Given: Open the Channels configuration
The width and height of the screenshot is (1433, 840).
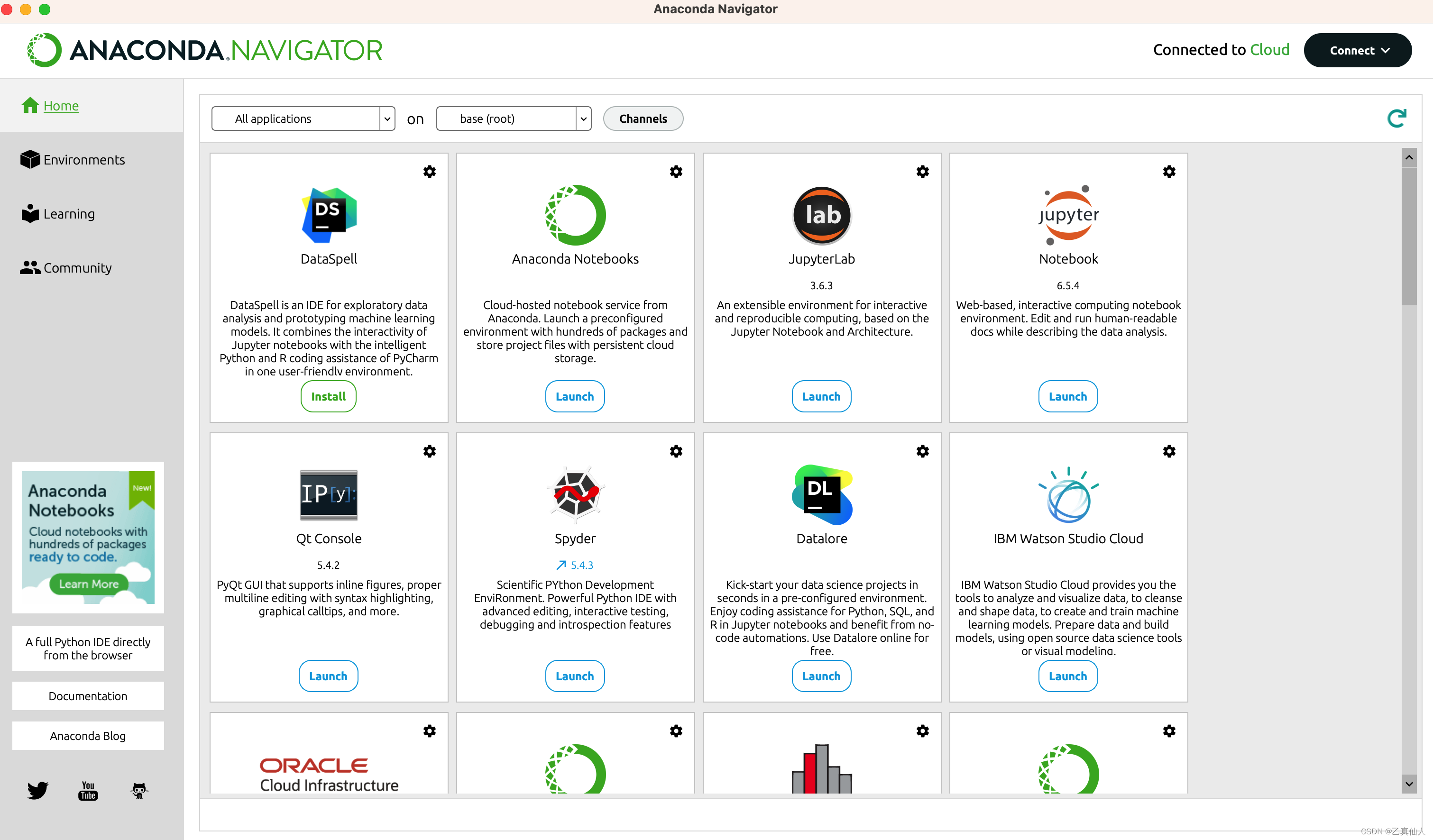Looking at the screenshot, I should (x=642, y=118).
